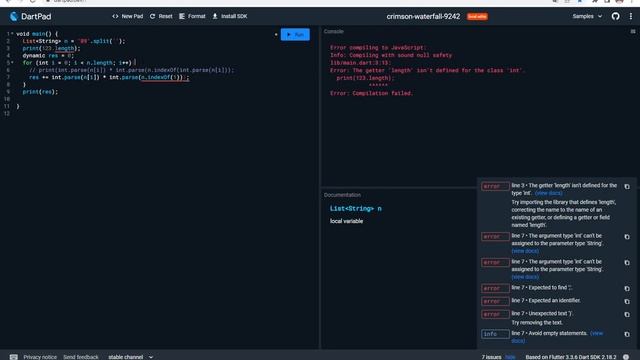
Task: Copy the 'Unexpected text' error
Action: (627, 315)
